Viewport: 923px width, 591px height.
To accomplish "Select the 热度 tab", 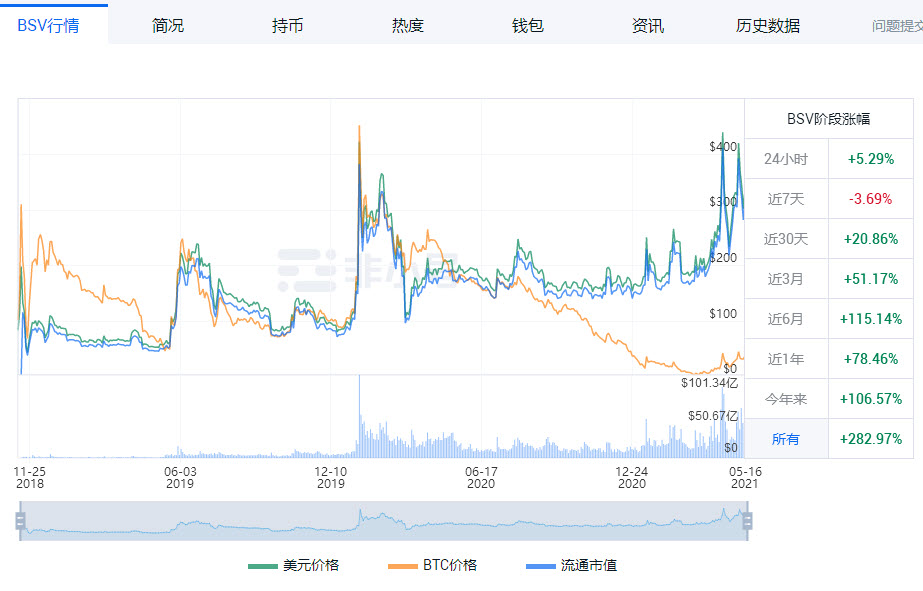I will click(x=408, y=26).
